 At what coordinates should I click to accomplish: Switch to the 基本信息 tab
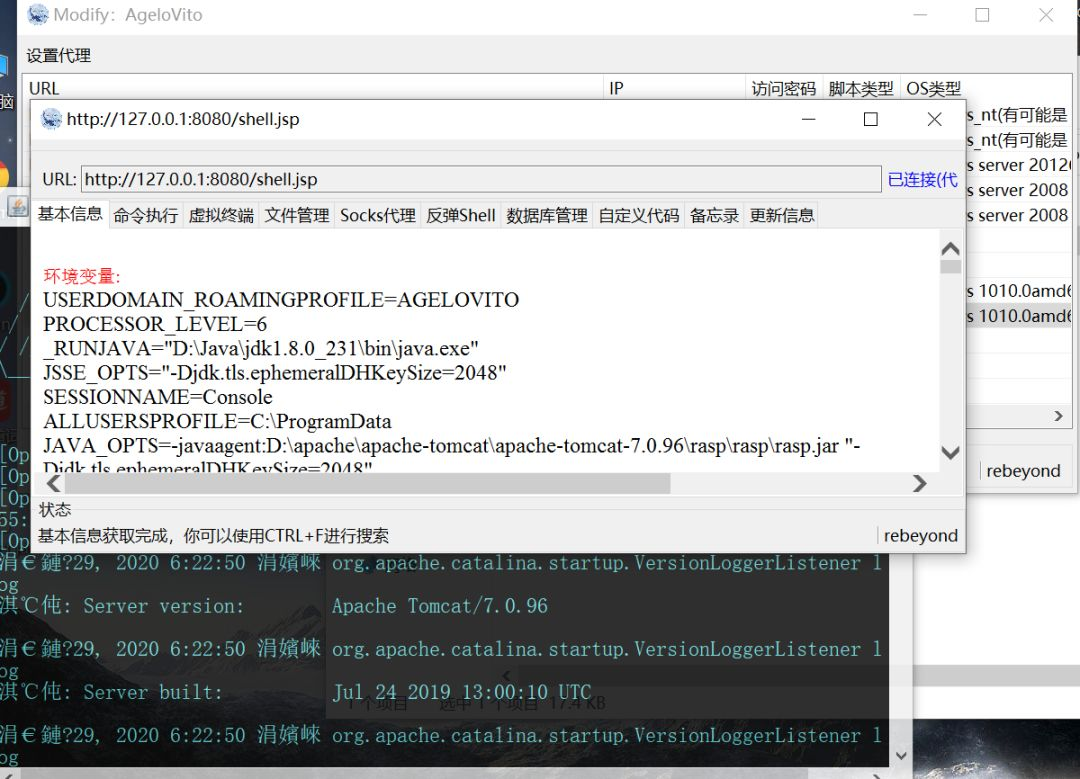70,214
